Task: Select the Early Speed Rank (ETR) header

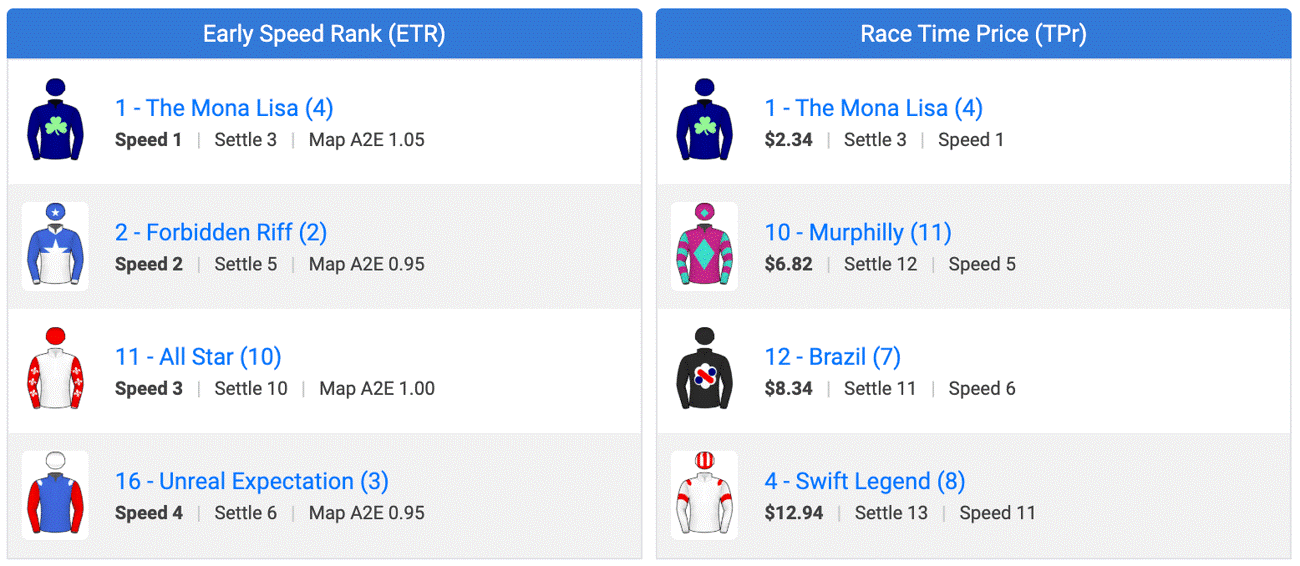Action: pyautogui.click(x=324, y=34)
